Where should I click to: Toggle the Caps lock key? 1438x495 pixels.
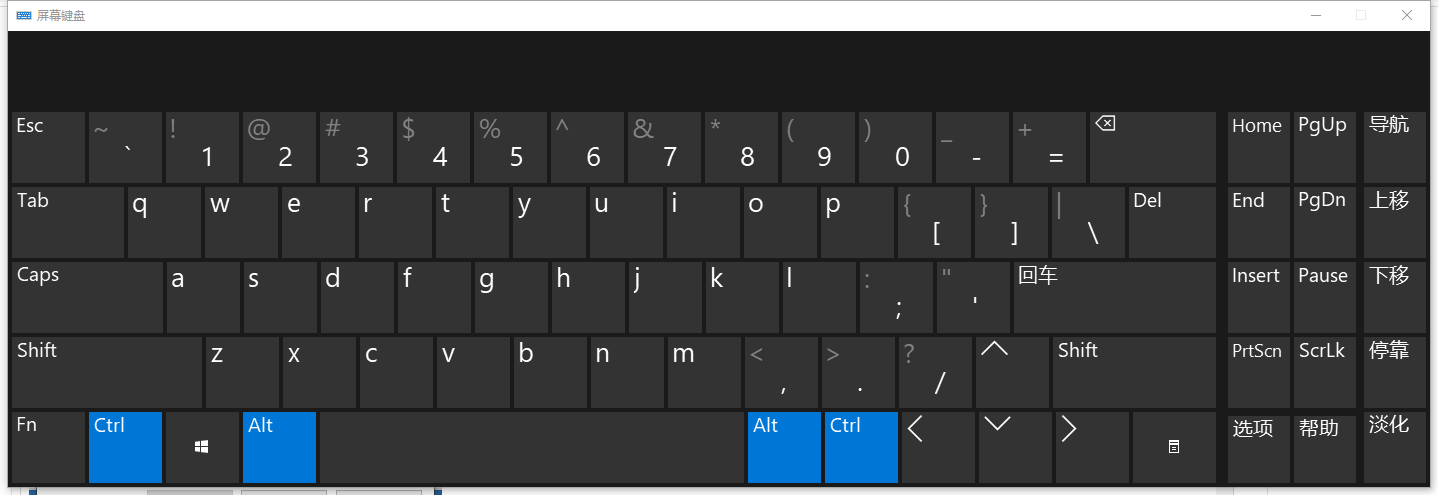coord(87,297)
